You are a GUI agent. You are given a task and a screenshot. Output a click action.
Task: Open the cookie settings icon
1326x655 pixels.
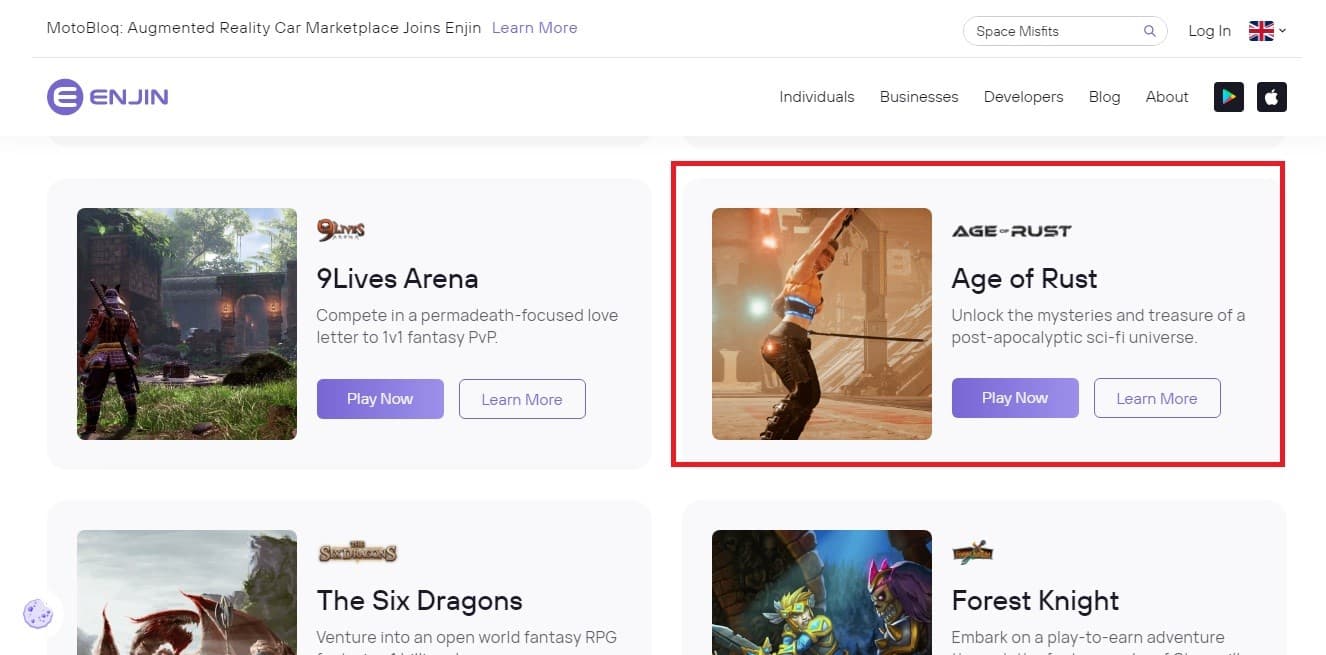point(38,612)
